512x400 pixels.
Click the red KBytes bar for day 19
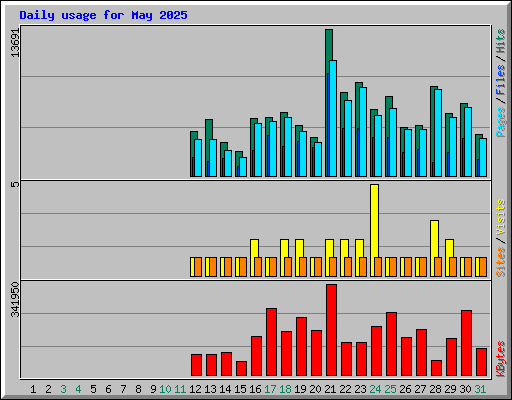pos(301,347)
